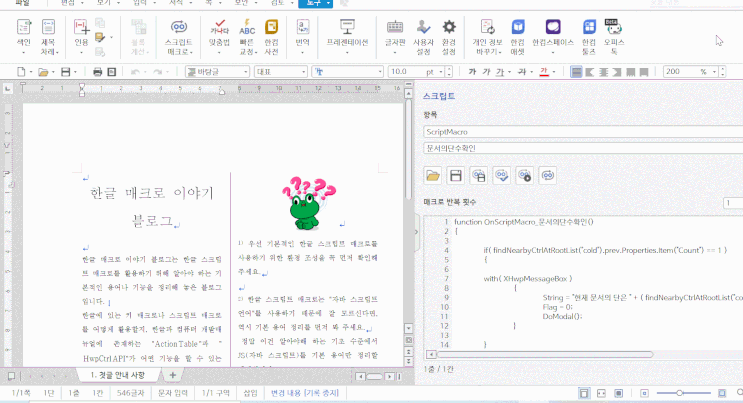Click the frog image in document

(x=308, y=203)
